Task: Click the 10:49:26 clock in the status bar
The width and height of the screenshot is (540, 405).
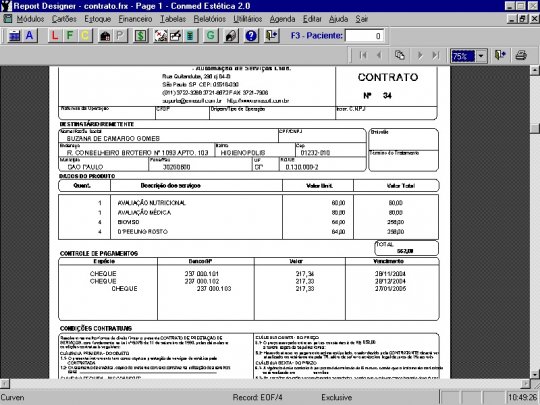Action: pyautogui.click(x=522, y=397)
